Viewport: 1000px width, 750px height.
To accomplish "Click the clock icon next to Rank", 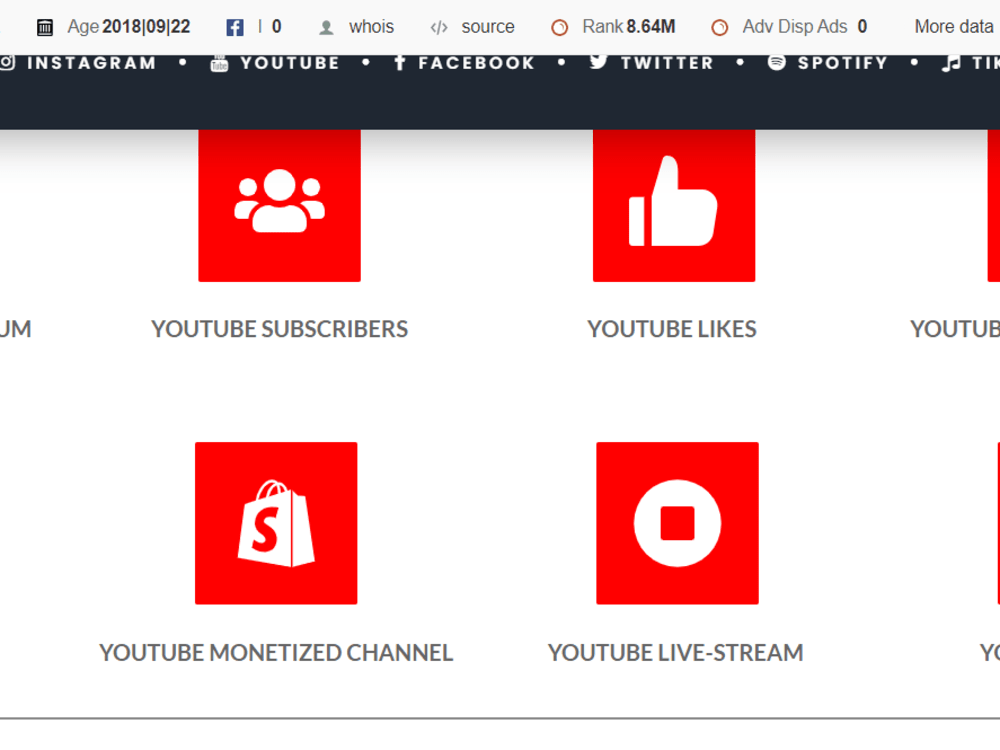I will (558, 27).
